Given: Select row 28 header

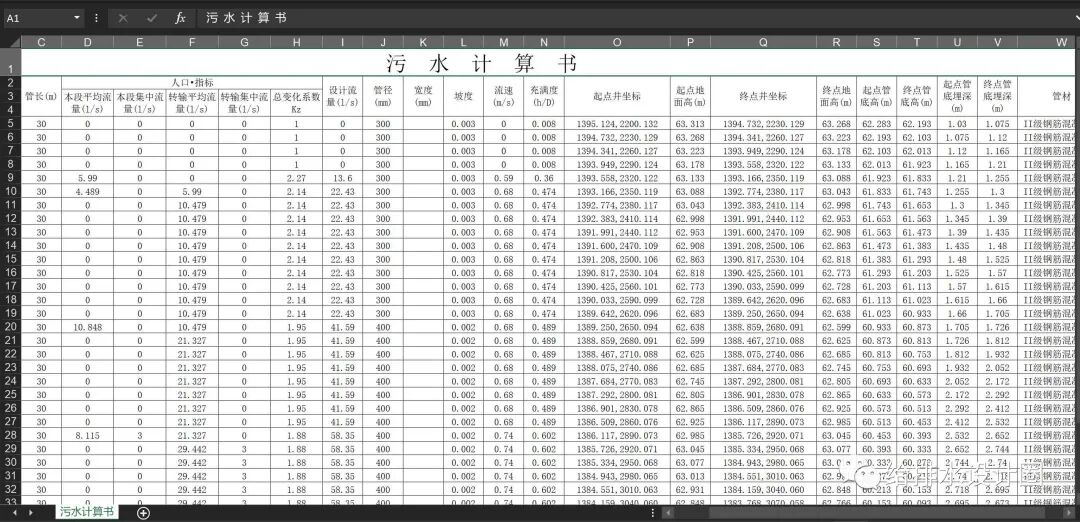Looking at the screenshot, I should [10, 435].
